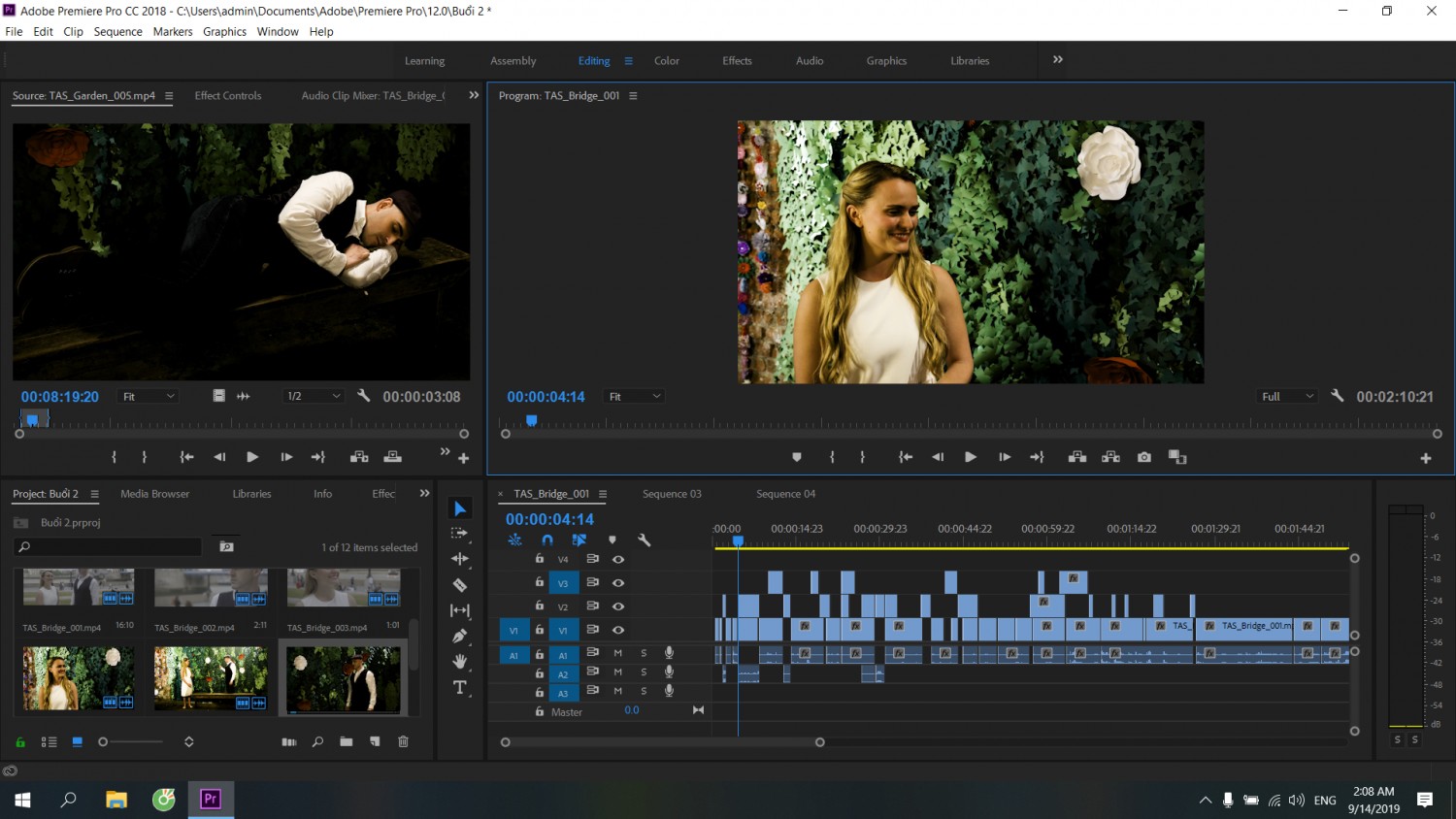1456x819 pixels.
Task: Open the Full playback resolution dropdown
Action: click(x=1287, y=396)
